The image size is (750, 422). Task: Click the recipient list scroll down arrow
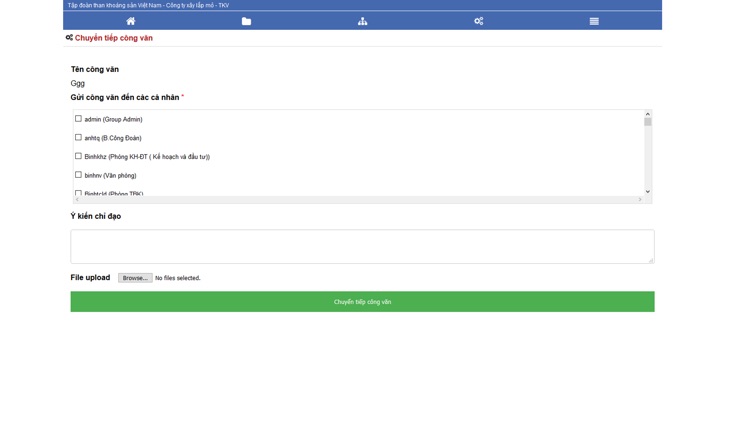tap(648, 192)
